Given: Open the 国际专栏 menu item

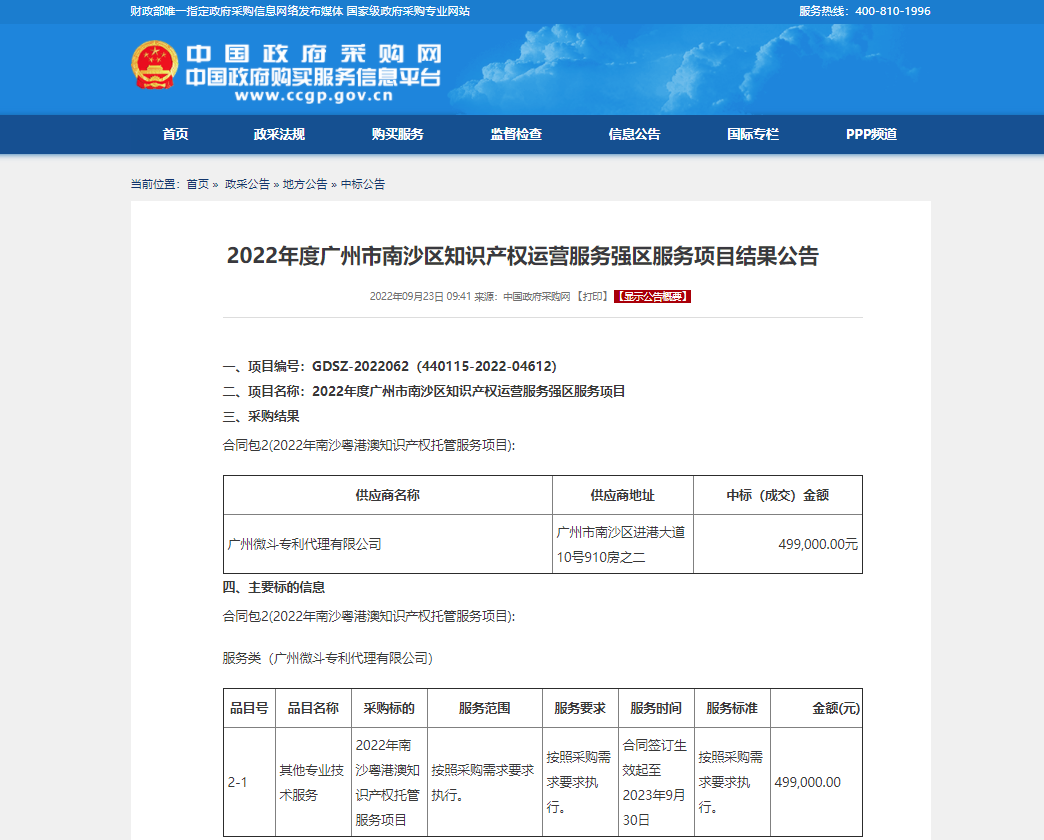Looking at the screenshot, I should (752, 134).
